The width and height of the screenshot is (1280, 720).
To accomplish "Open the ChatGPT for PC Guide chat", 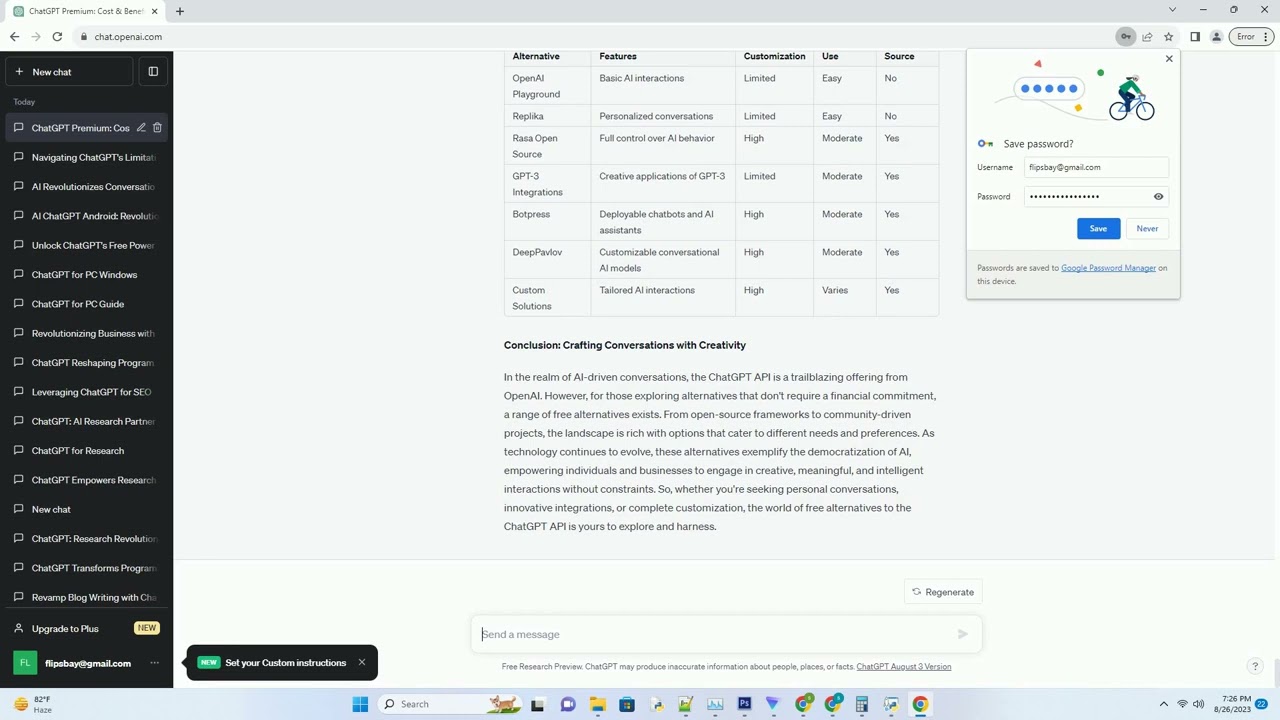I will [x=86, y=304].
